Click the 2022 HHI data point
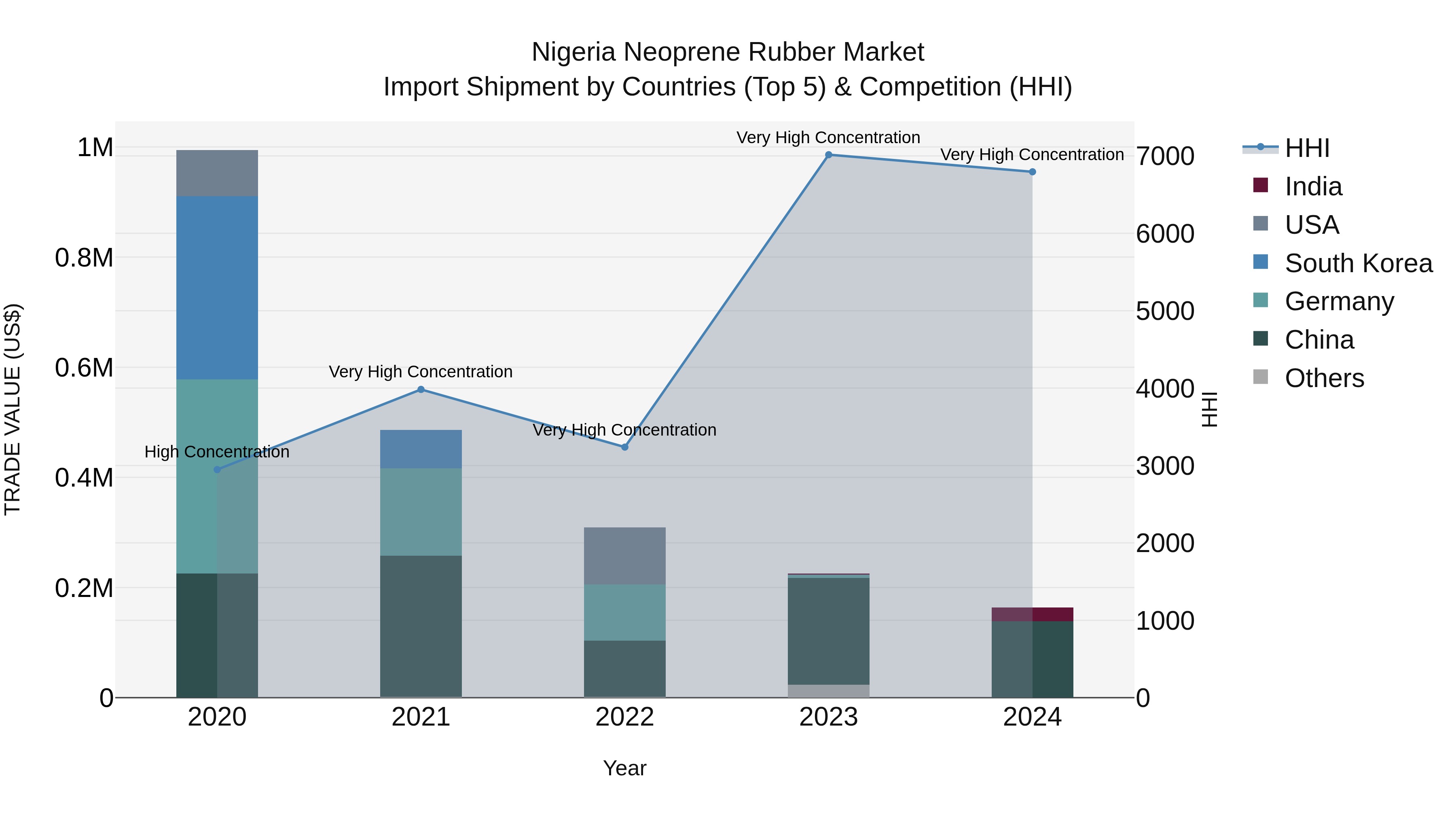The image size is (1456, 819). (x=624, y=447)
